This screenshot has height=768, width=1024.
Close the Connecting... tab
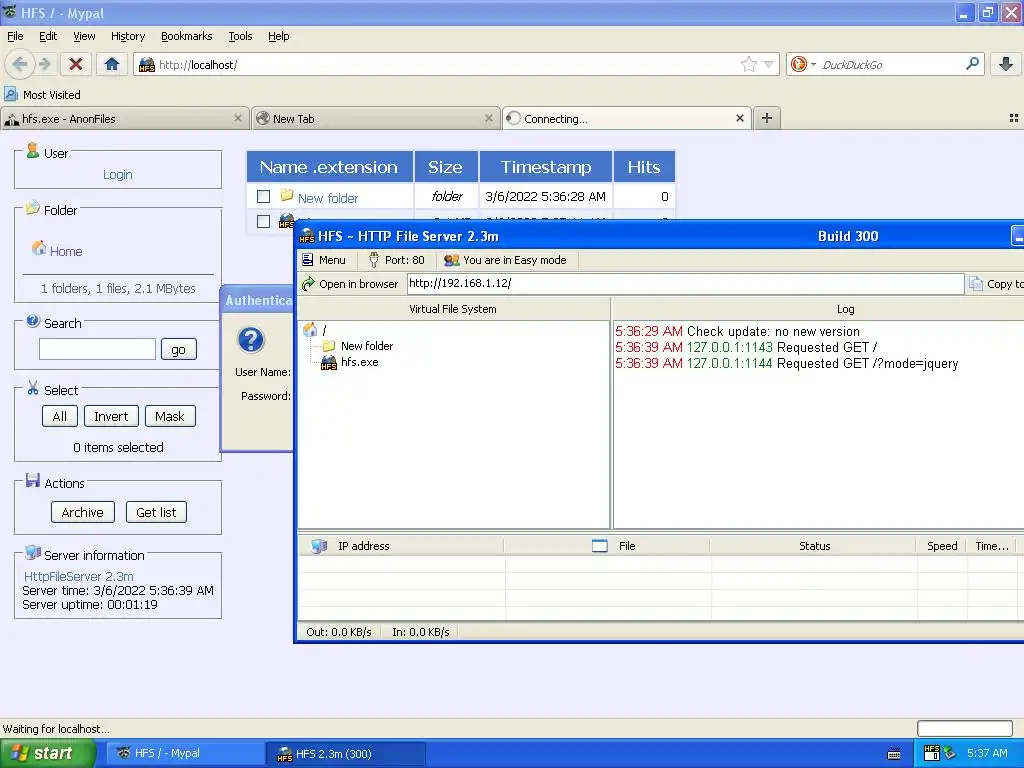[x=739, y=118]
